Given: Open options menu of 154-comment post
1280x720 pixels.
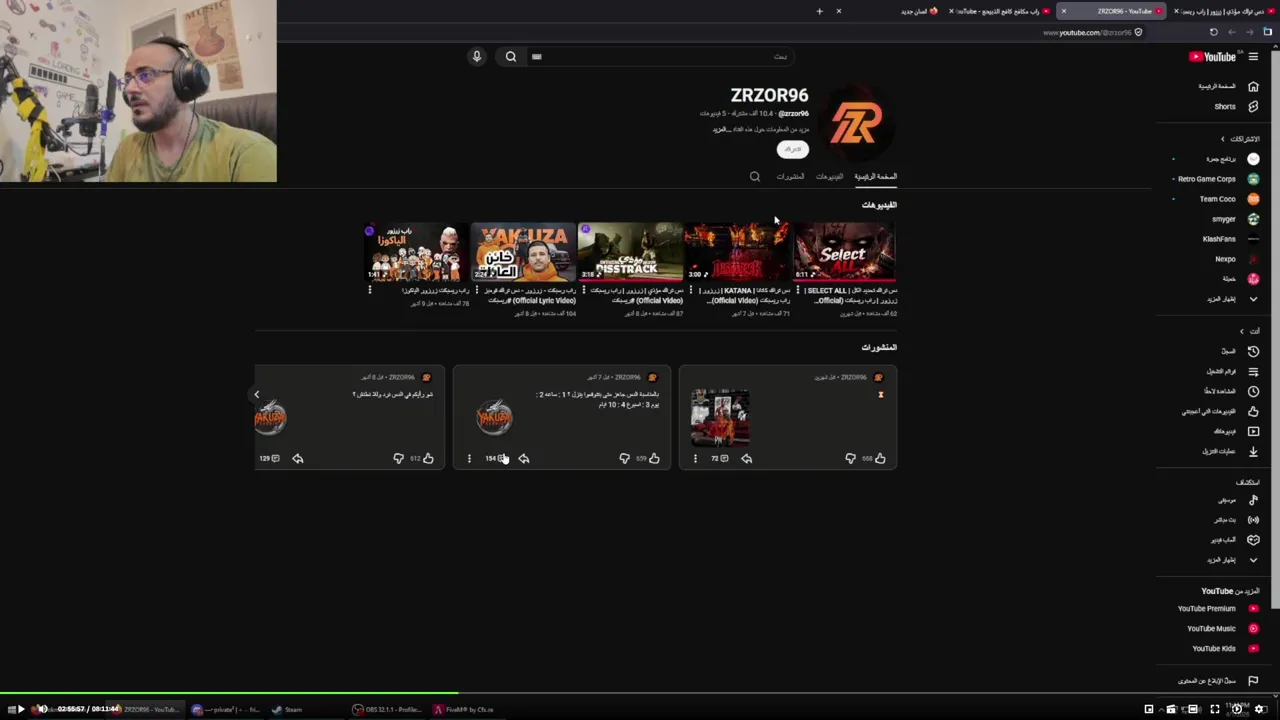Looking at the screenshot, I should click(469, 458).
